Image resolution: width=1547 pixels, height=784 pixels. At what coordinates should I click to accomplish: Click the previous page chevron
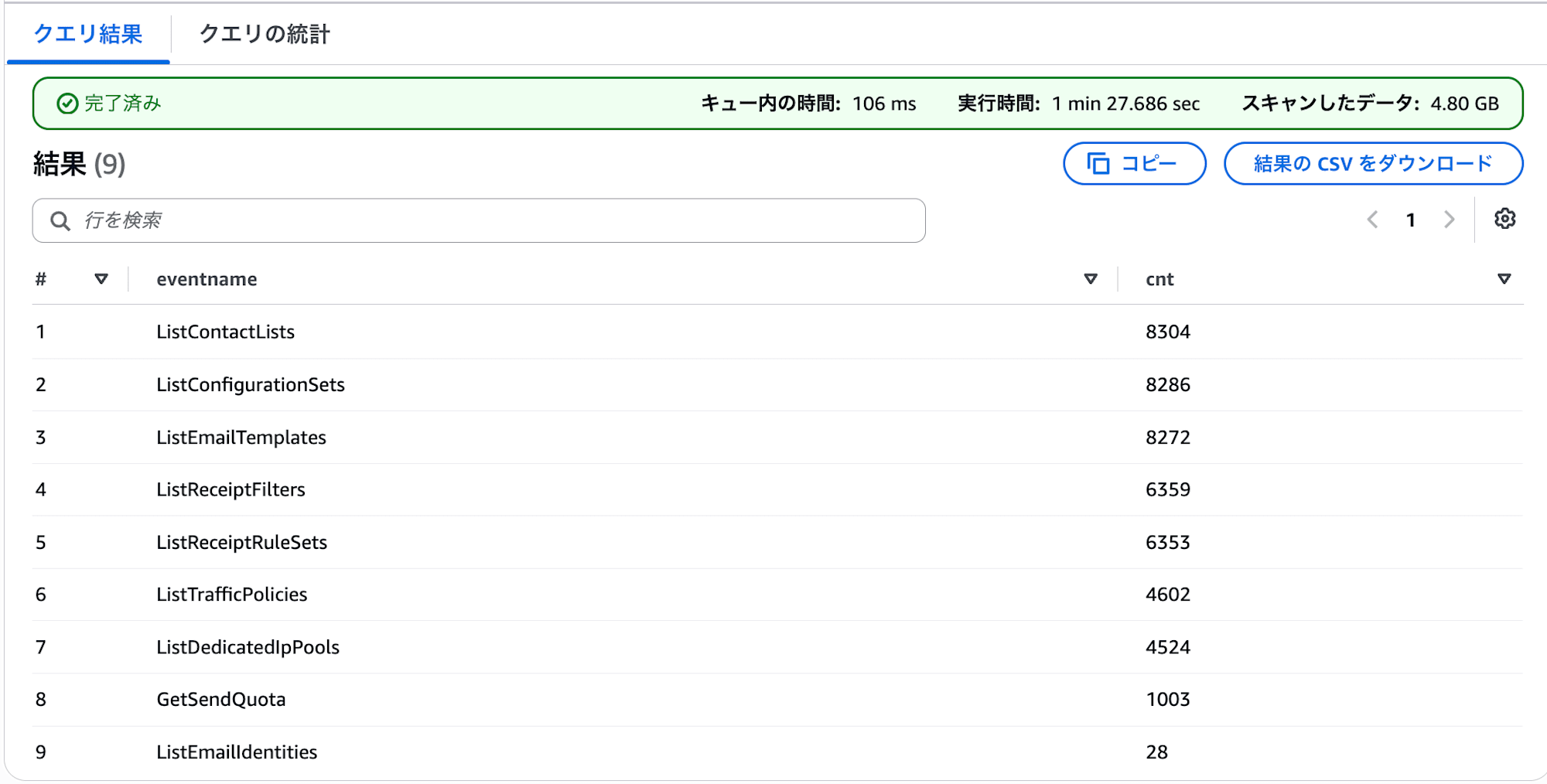tap(1373, 220)
